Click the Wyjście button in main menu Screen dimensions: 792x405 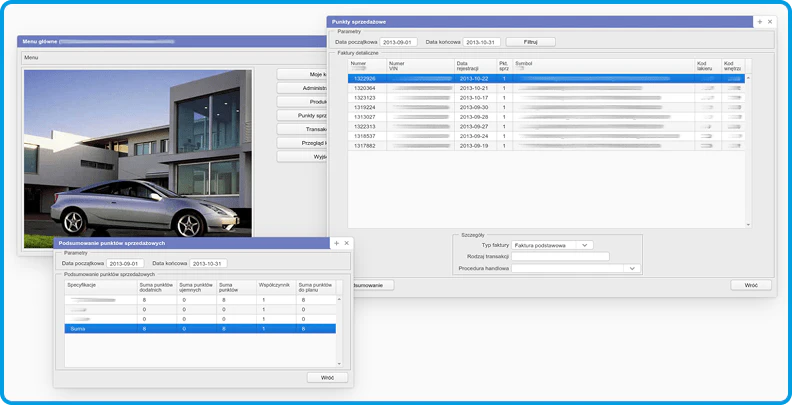pos(305,157)
